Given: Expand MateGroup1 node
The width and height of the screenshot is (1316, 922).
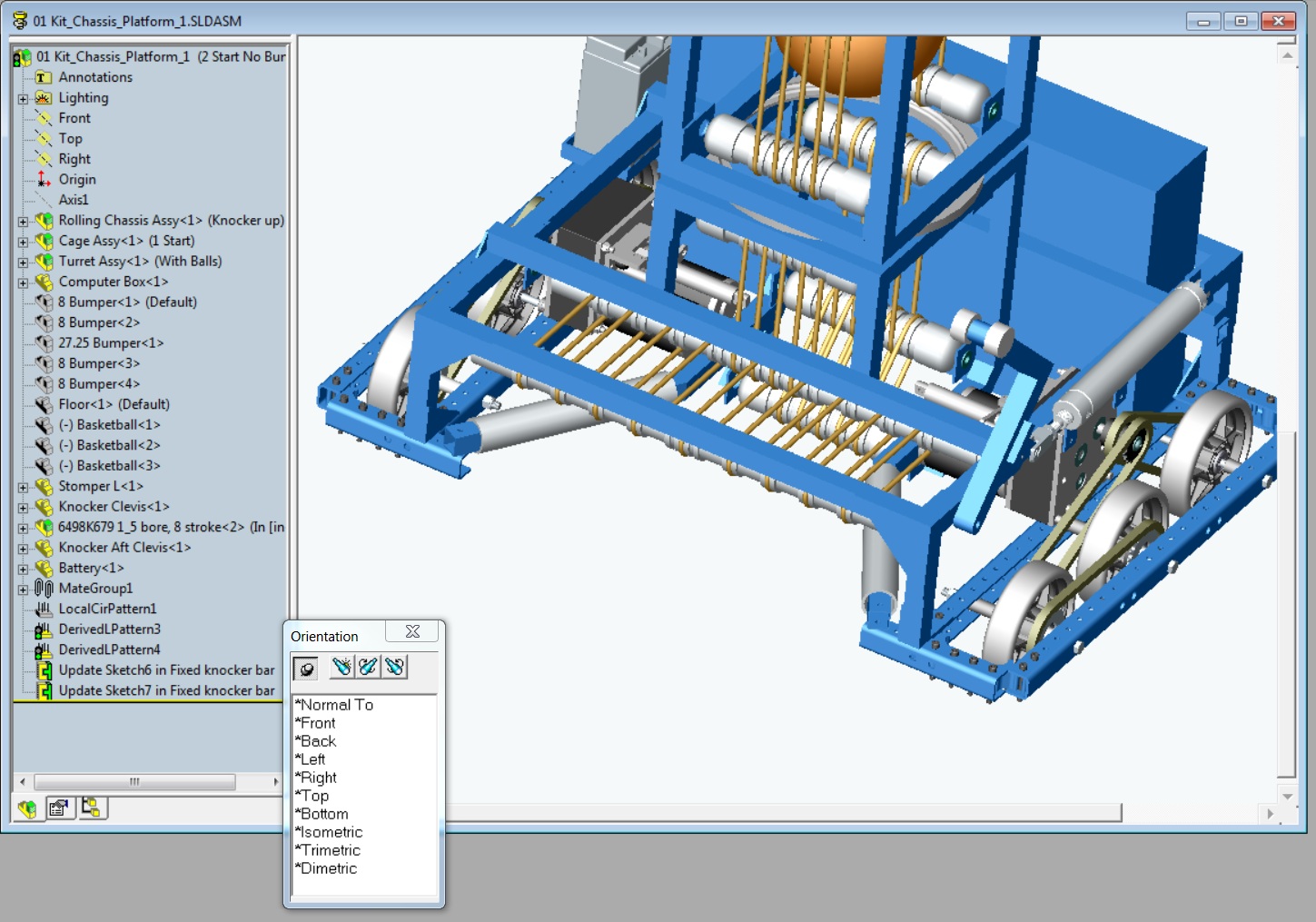Looking at the screenshot, I should 23,589.
